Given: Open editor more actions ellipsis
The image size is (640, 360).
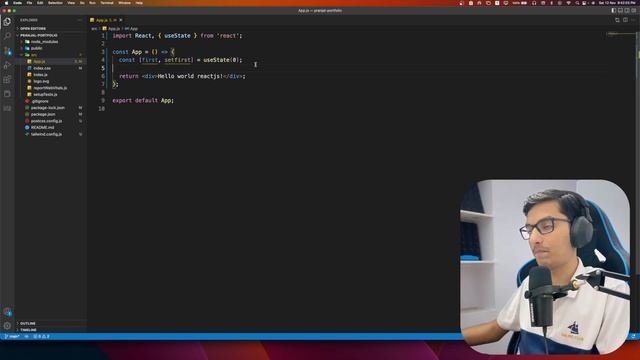Looking at the screenshot, I should click(633, 20).
